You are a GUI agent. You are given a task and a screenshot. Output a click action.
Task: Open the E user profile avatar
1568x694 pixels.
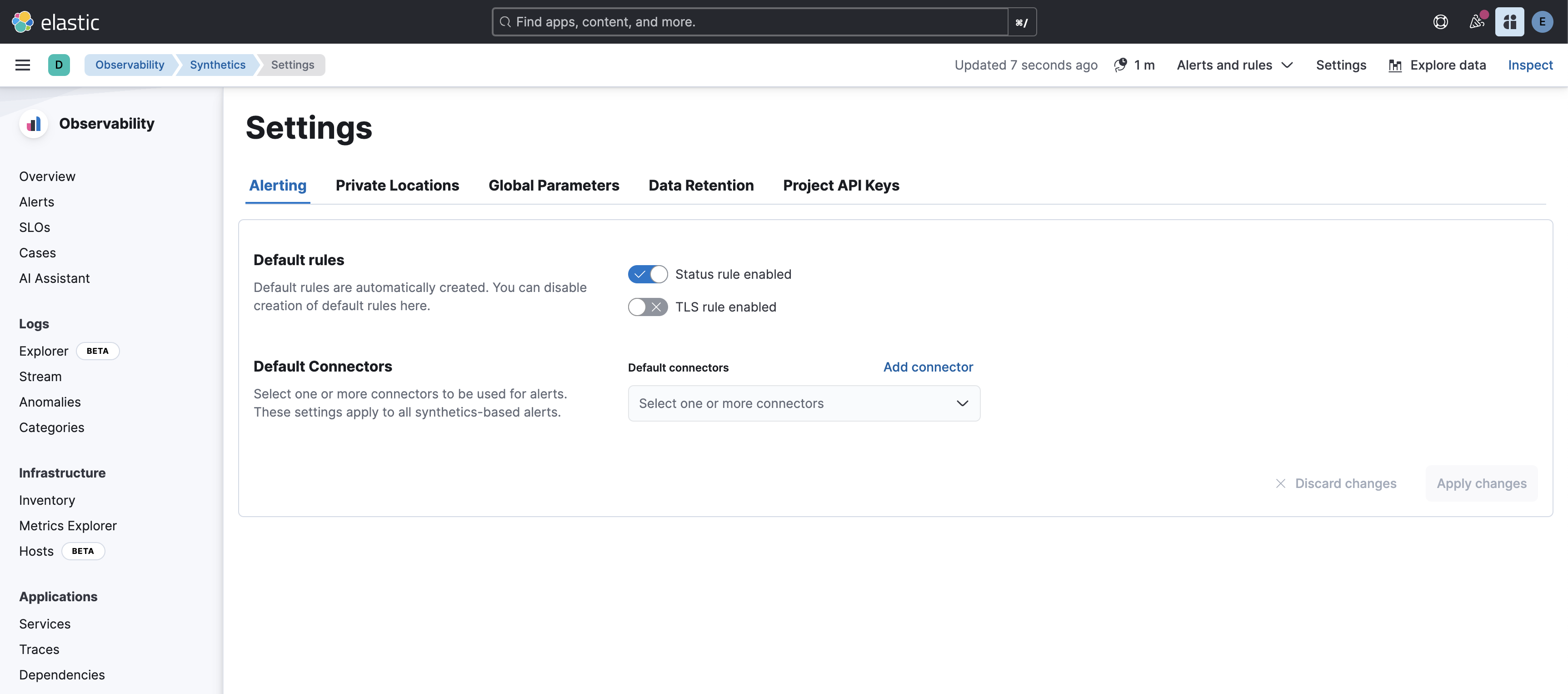pyautogui.click(x=1543, y=22)
